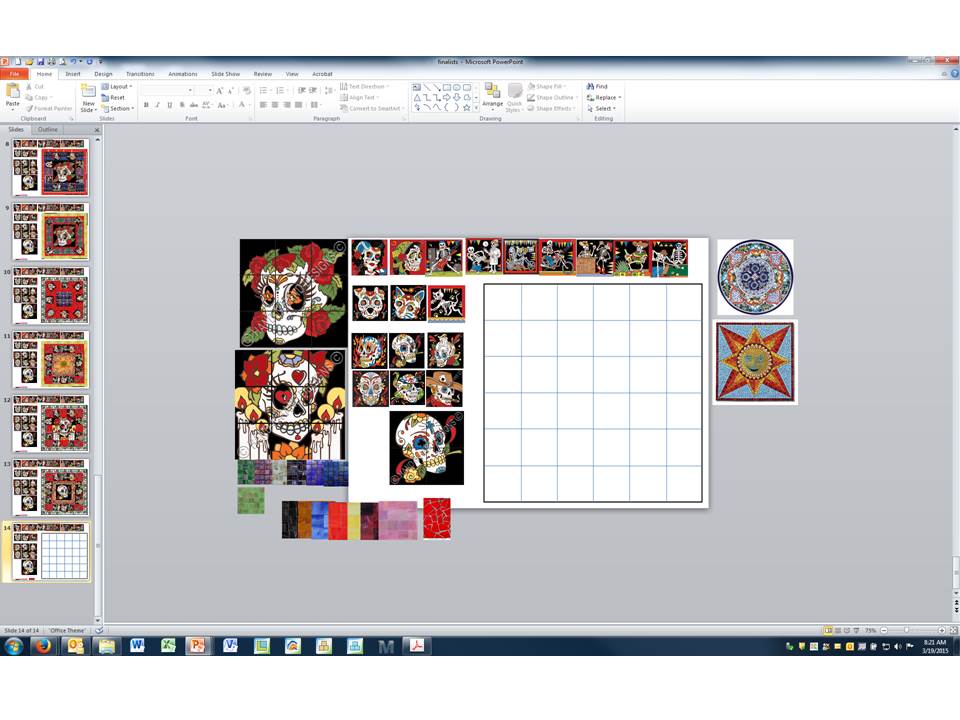Viewport: 960px width, 720px height.
Task: Click Increase Font Size icon
Action: pyautogui.click(x=219, y=91)
